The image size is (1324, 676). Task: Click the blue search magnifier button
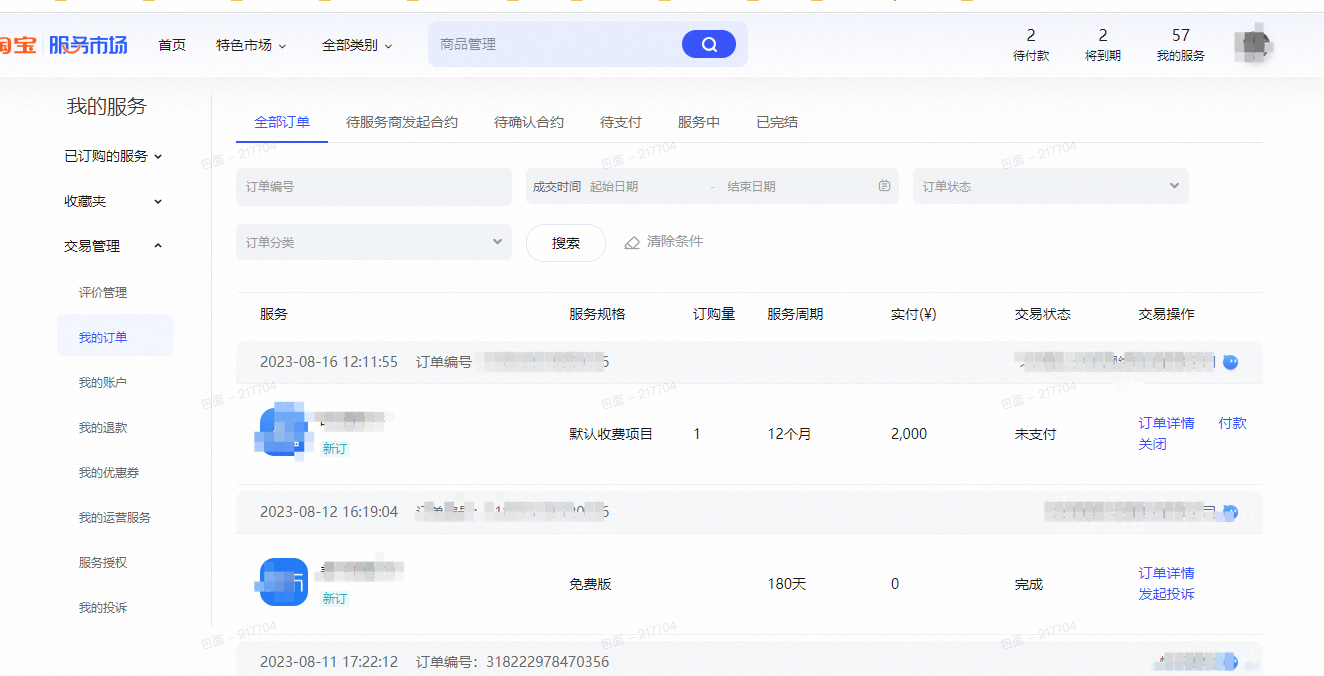[x=709, y=44]
